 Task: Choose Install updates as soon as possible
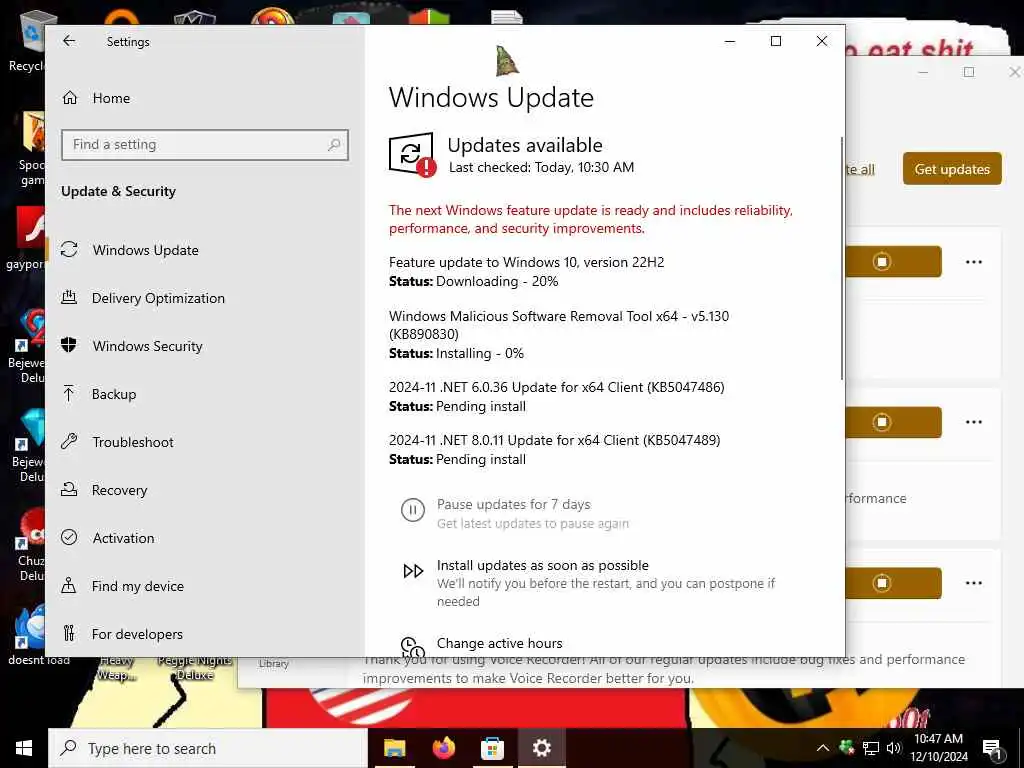(x=543, y=566)
